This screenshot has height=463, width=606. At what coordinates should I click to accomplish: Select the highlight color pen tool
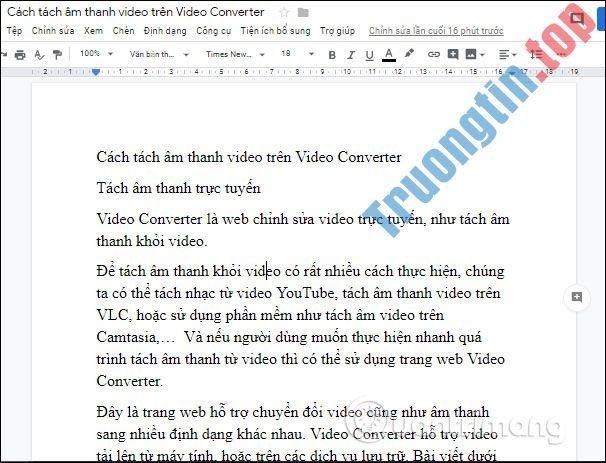pos(409,54)
